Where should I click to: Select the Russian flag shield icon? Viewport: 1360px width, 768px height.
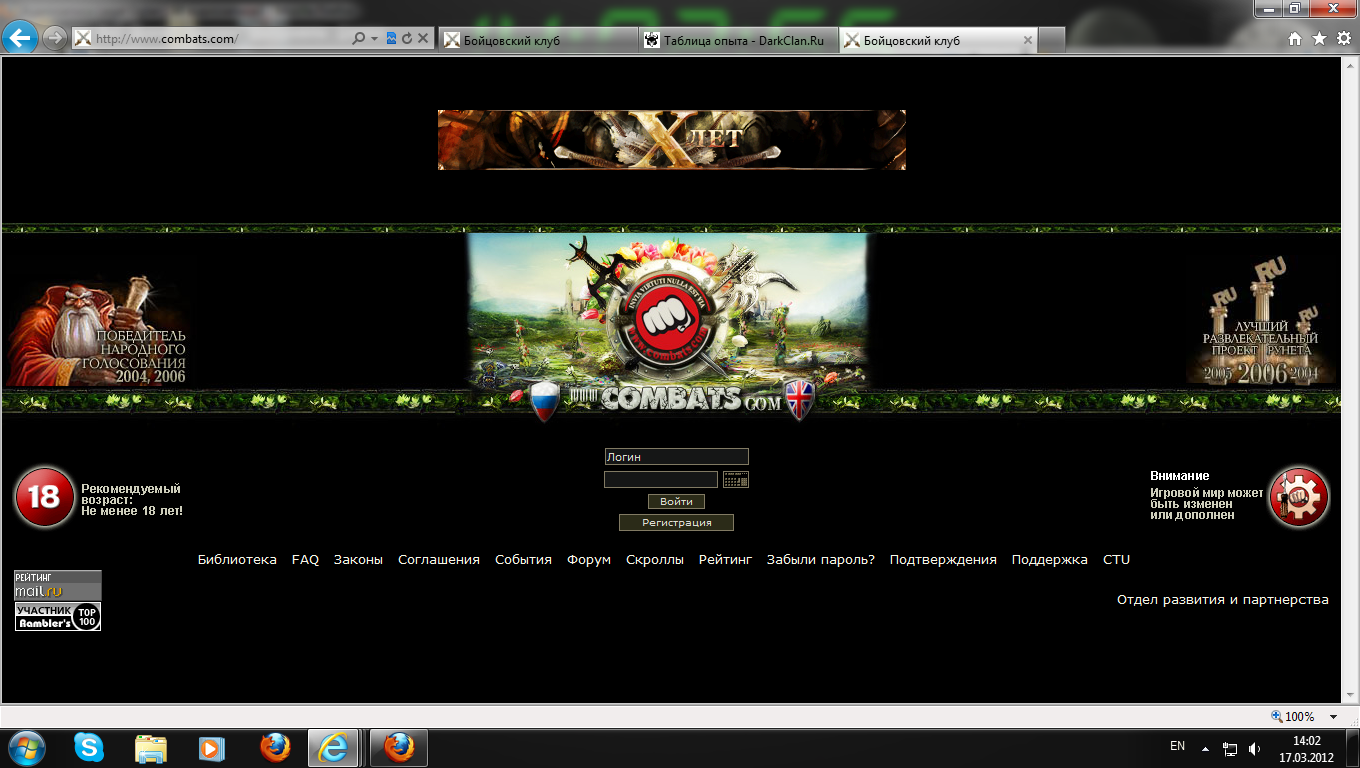point(543,400)
